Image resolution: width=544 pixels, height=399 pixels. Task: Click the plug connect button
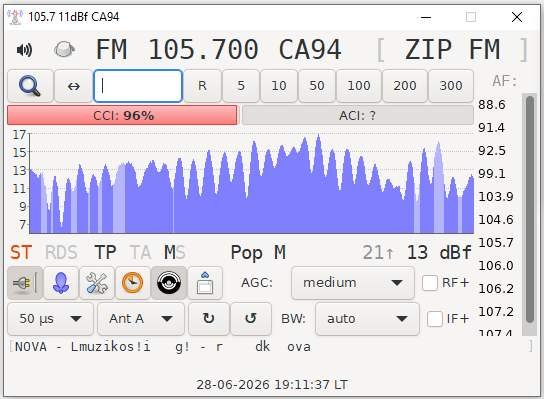(x=25, y=283)
